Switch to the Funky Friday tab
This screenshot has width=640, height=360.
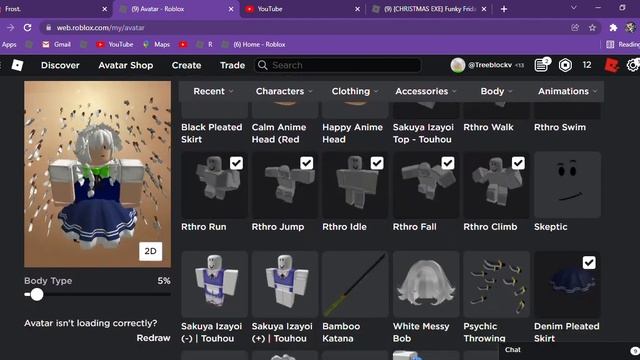tap(429, 9)
